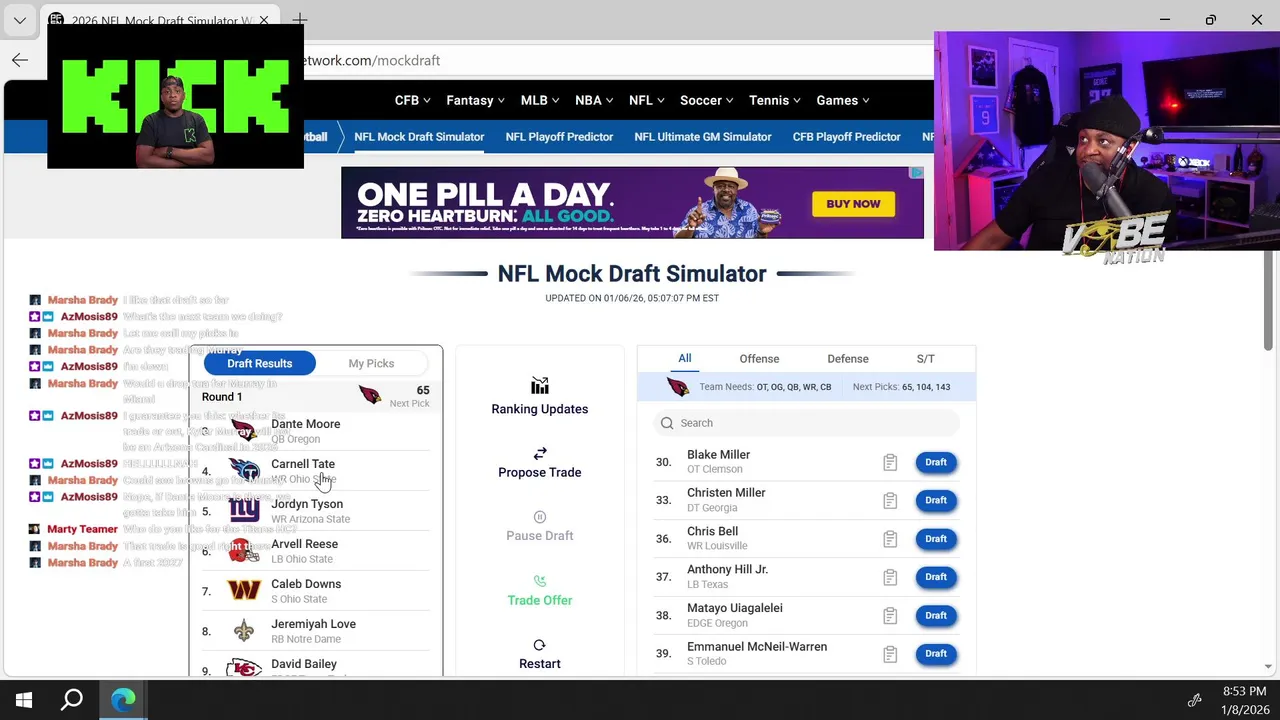Select the Defense tab
Screen dimensions: 1280x720
pos(848,358)
